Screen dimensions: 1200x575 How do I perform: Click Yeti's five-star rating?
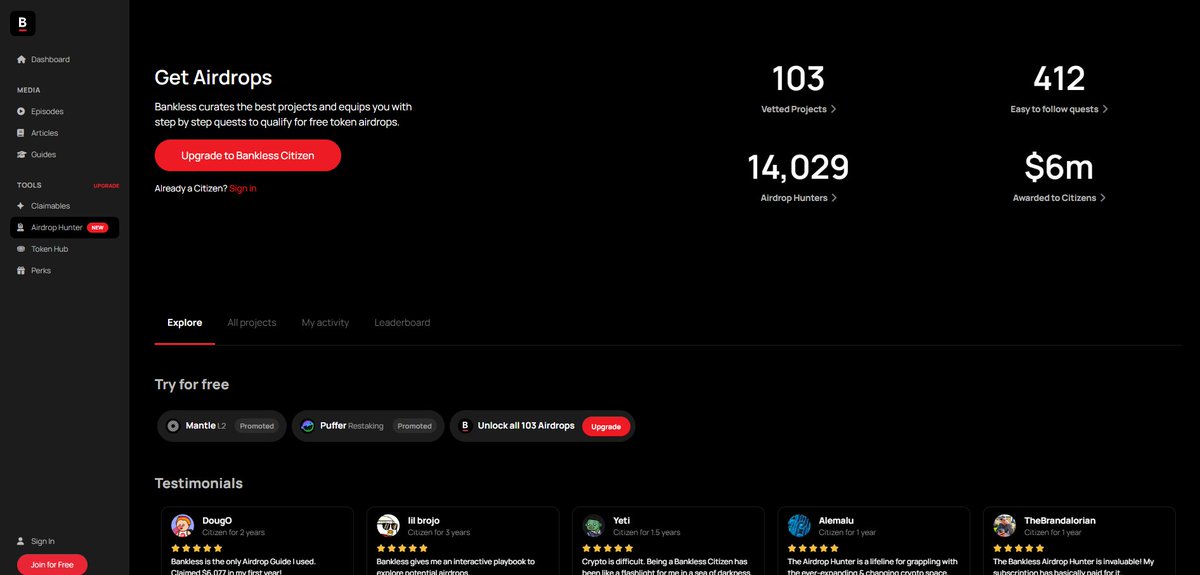pos(608,548)
